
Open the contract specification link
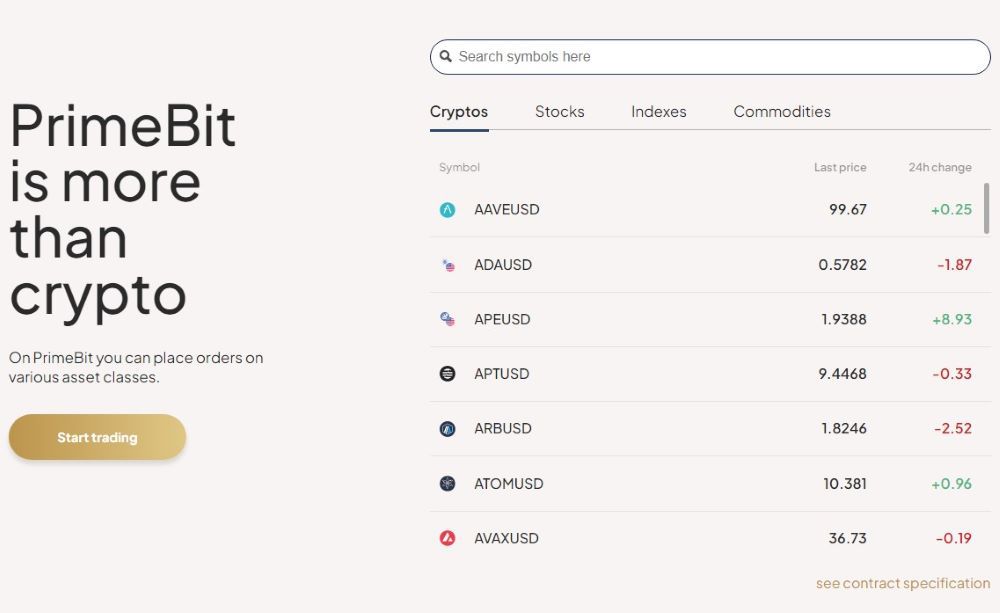[x=903, y=583]
